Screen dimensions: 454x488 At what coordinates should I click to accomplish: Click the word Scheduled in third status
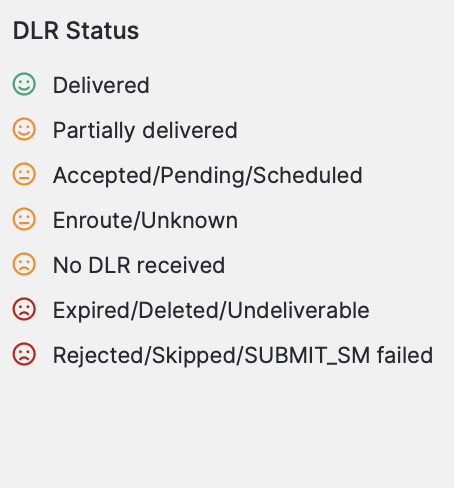[308, 175]
